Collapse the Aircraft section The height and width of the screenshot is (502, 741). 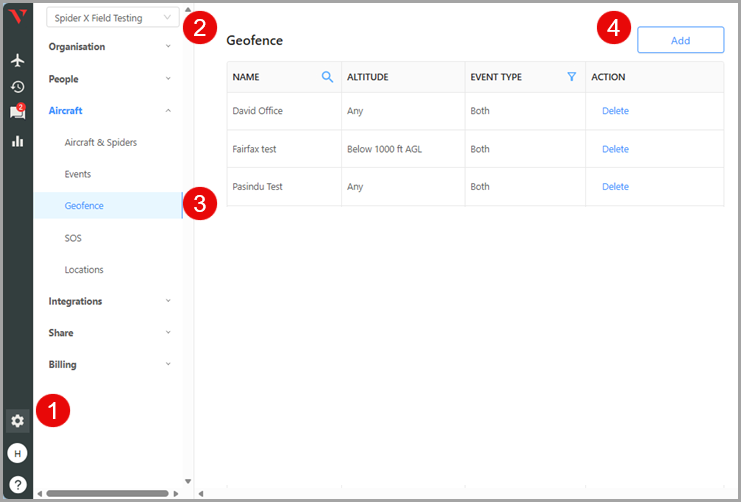110,111
